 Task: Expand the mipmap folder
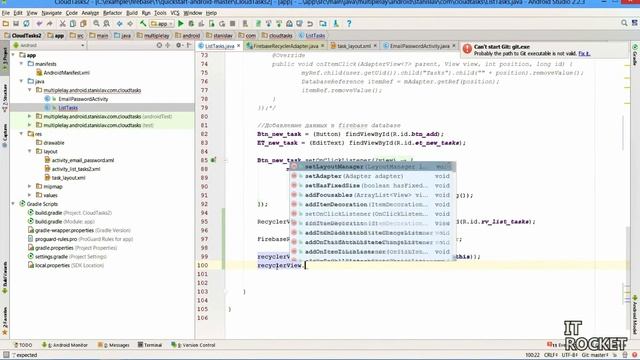[x=29, y=187]
